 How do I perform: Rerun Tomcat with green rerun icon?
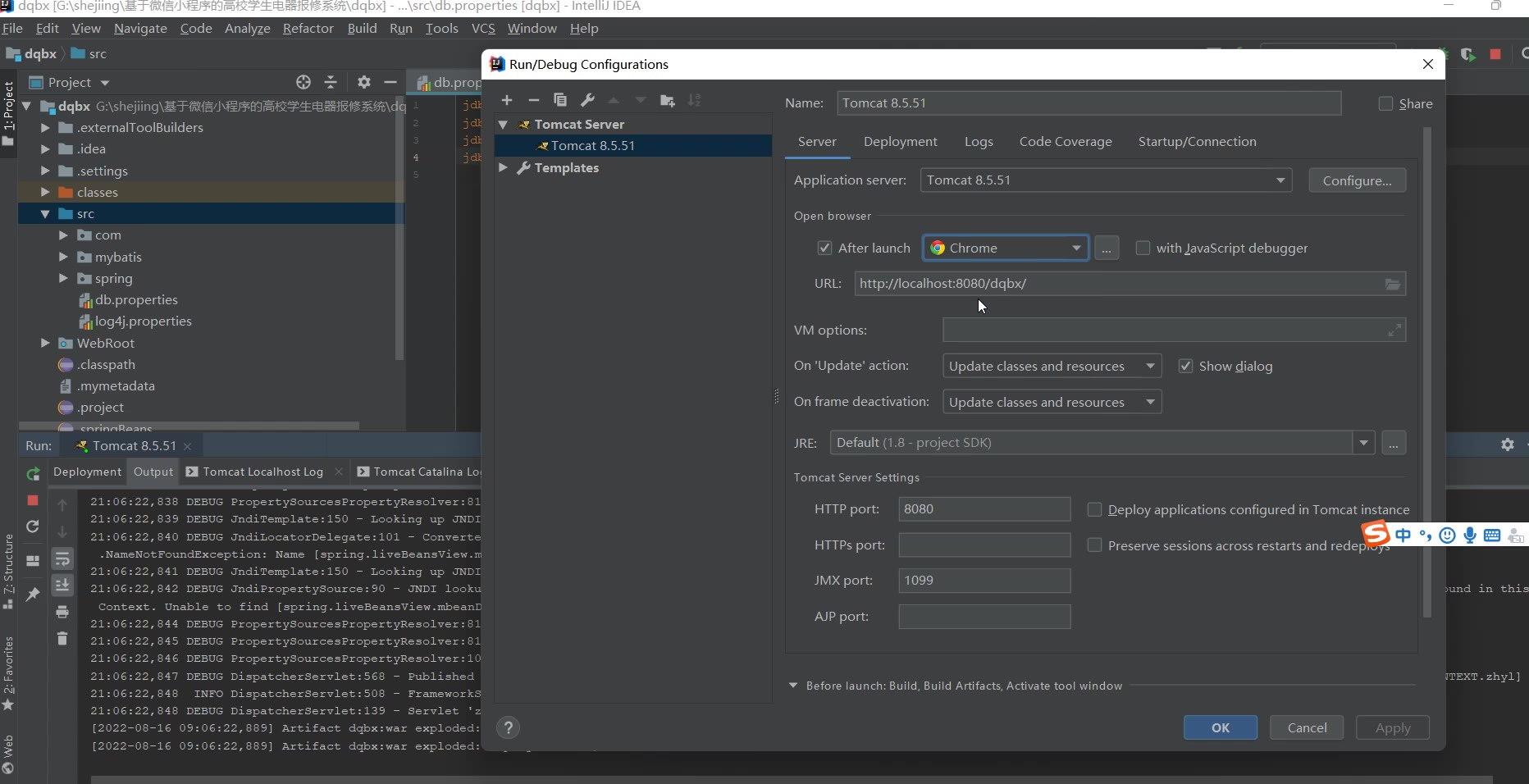click(x=33, y=473)
